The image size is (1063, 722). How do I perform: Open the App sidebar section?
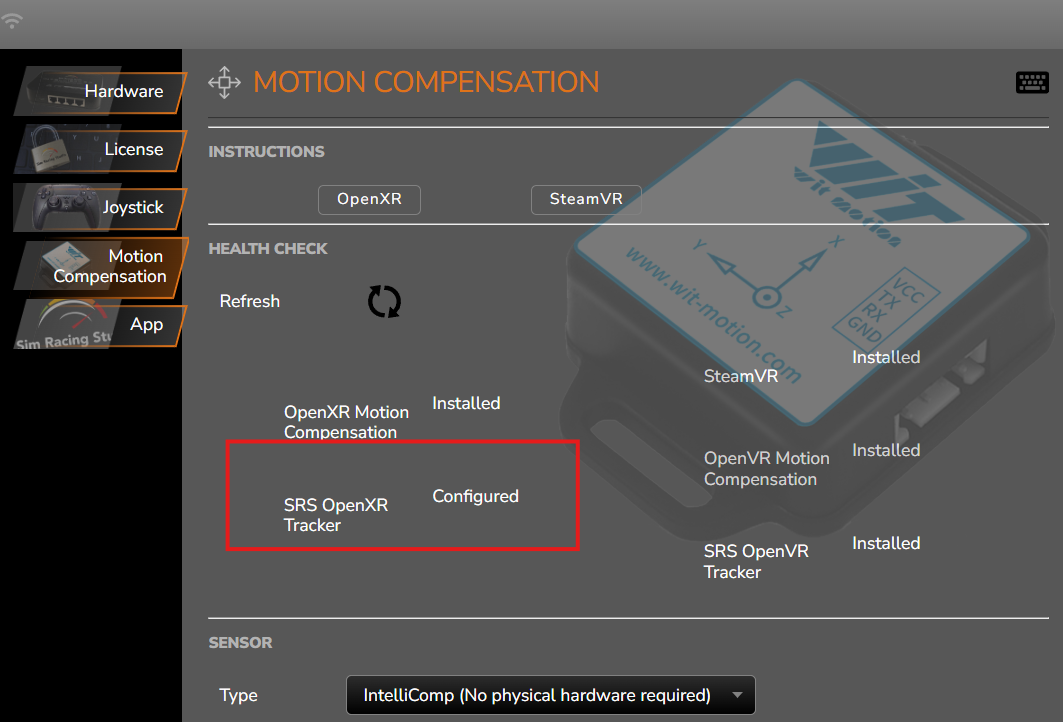click(x=100, y=325)
